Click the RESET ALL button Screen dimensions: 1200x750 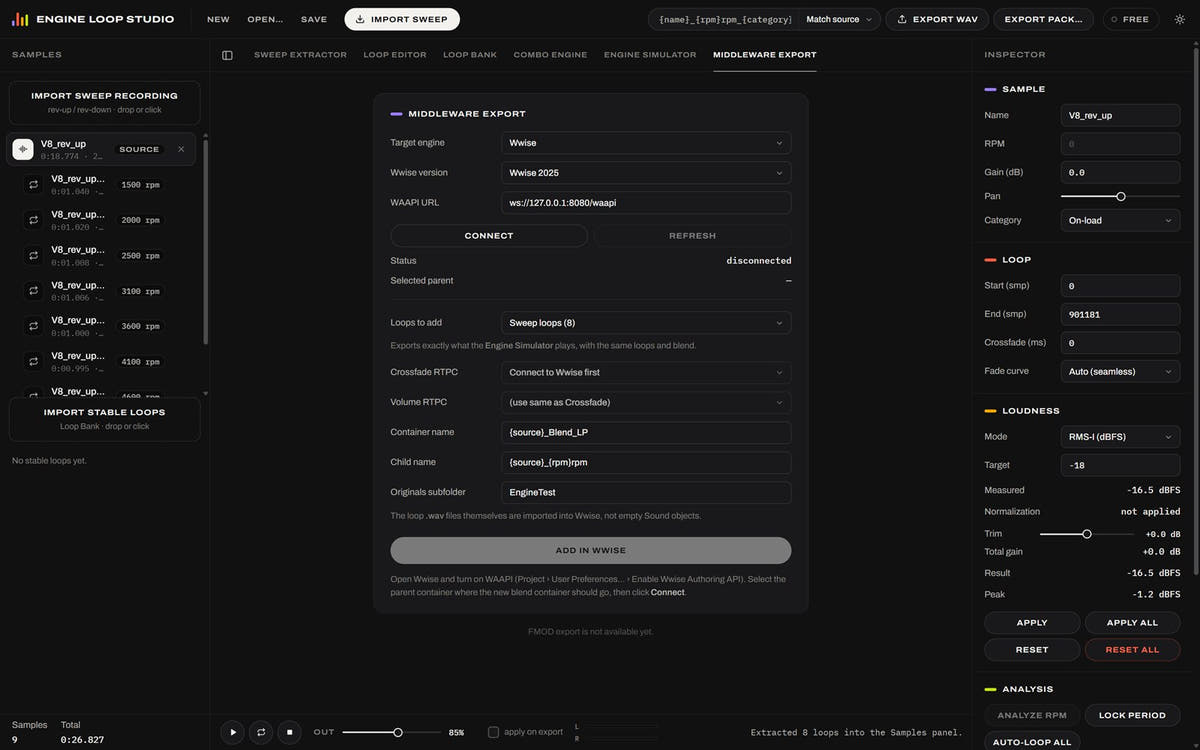[1132, 650]
